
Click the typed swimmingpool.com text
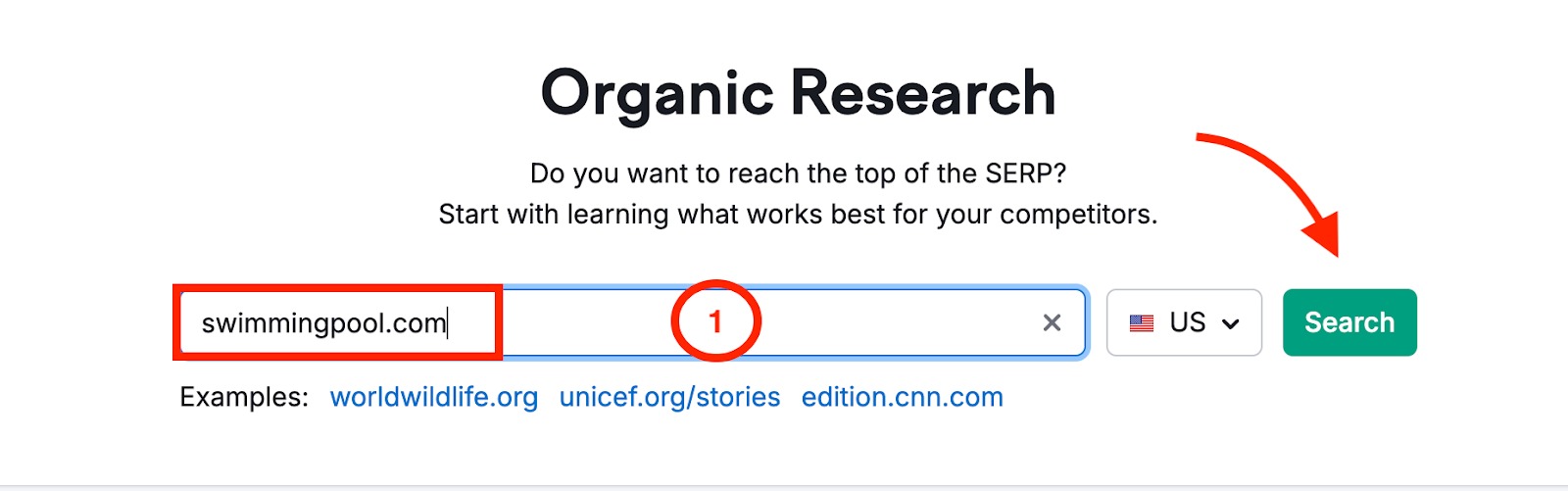(x=323, y=322)
